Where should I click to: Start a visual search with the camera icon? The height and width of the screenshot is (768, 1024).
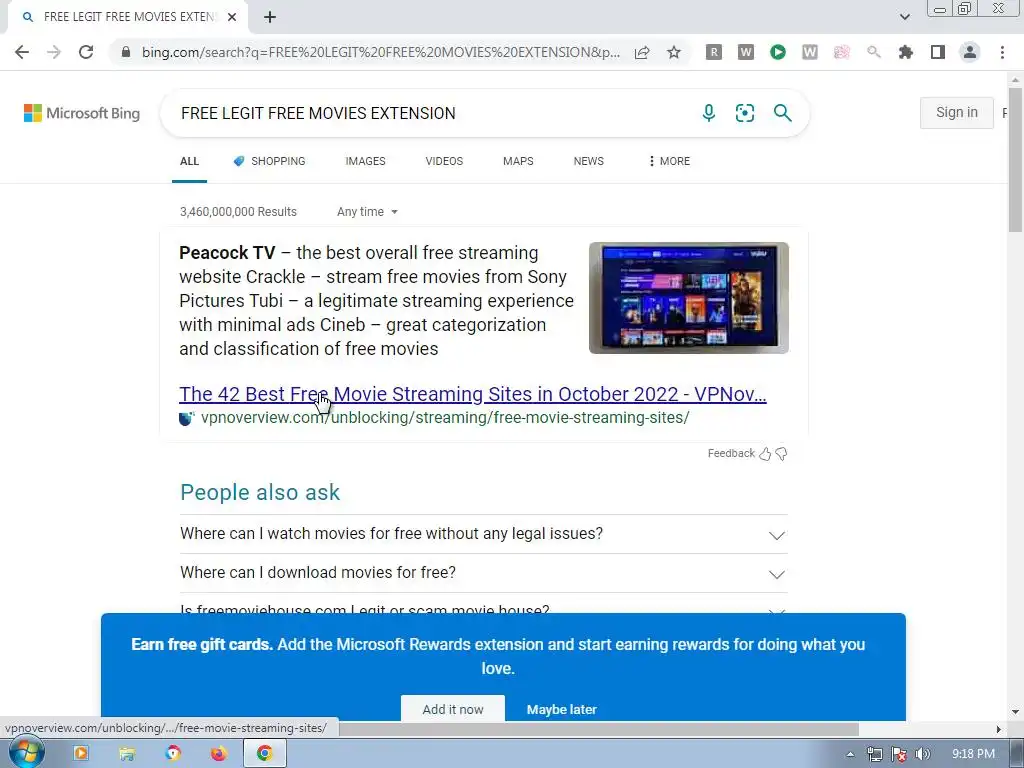coord(745,113)
